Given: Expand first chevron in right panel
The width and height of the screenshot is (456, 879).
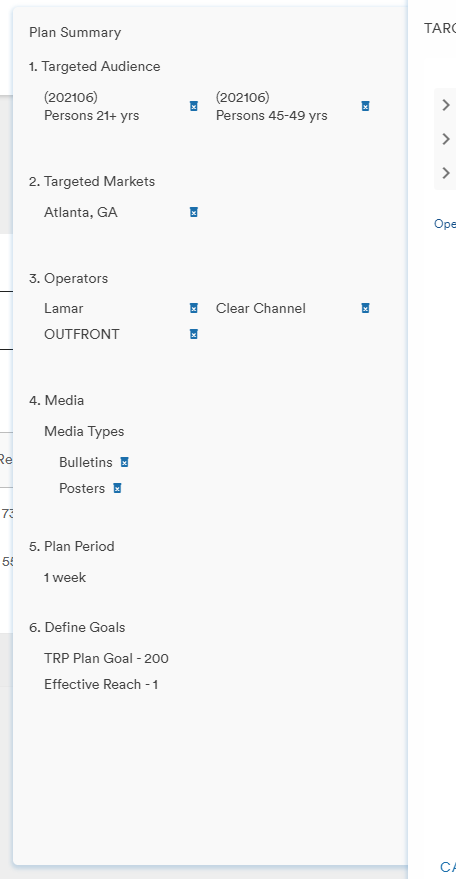Looking at the screenshot, I should [446, 105].
